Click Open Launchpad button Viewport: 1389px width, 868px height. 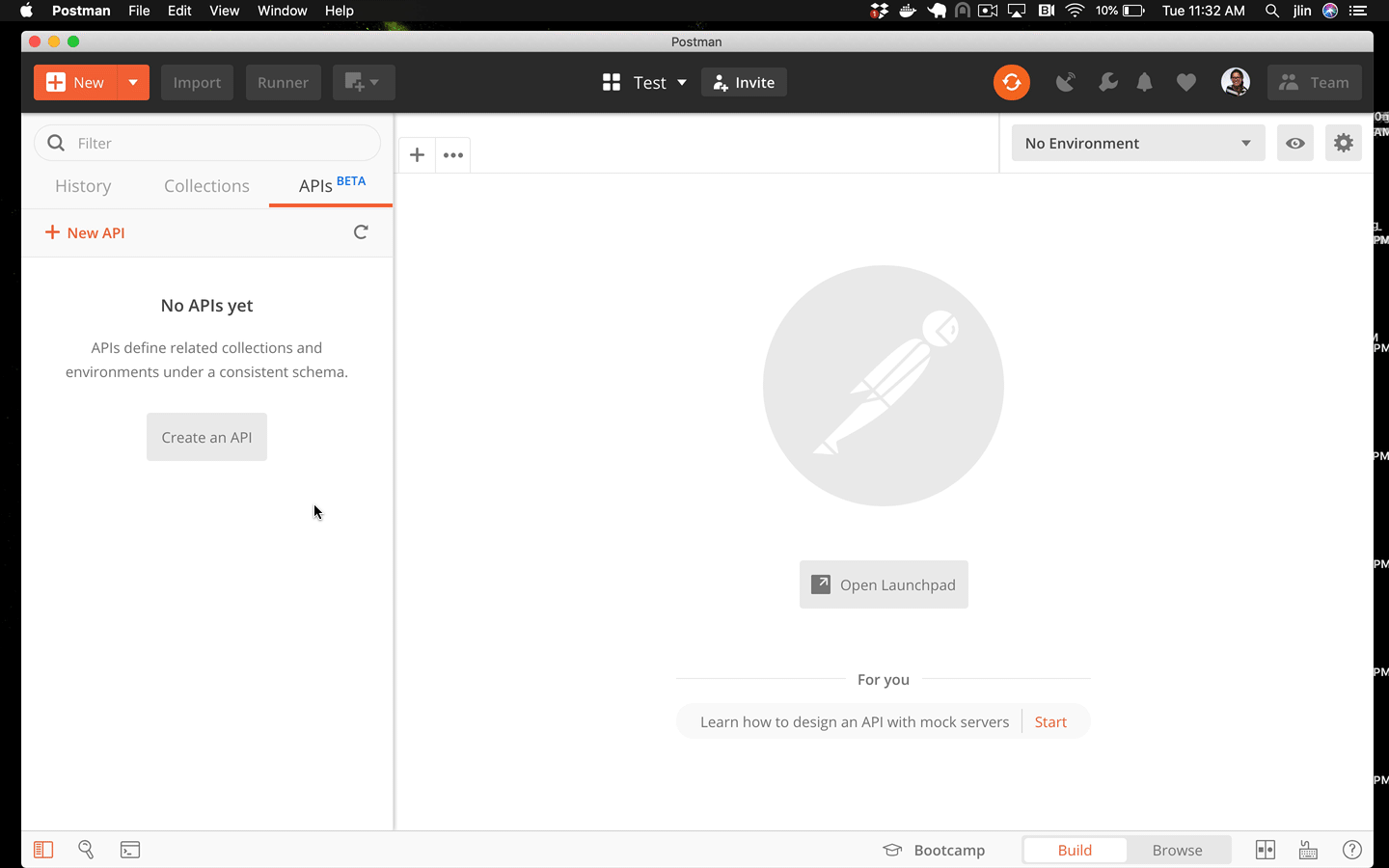tap(884, 584)
